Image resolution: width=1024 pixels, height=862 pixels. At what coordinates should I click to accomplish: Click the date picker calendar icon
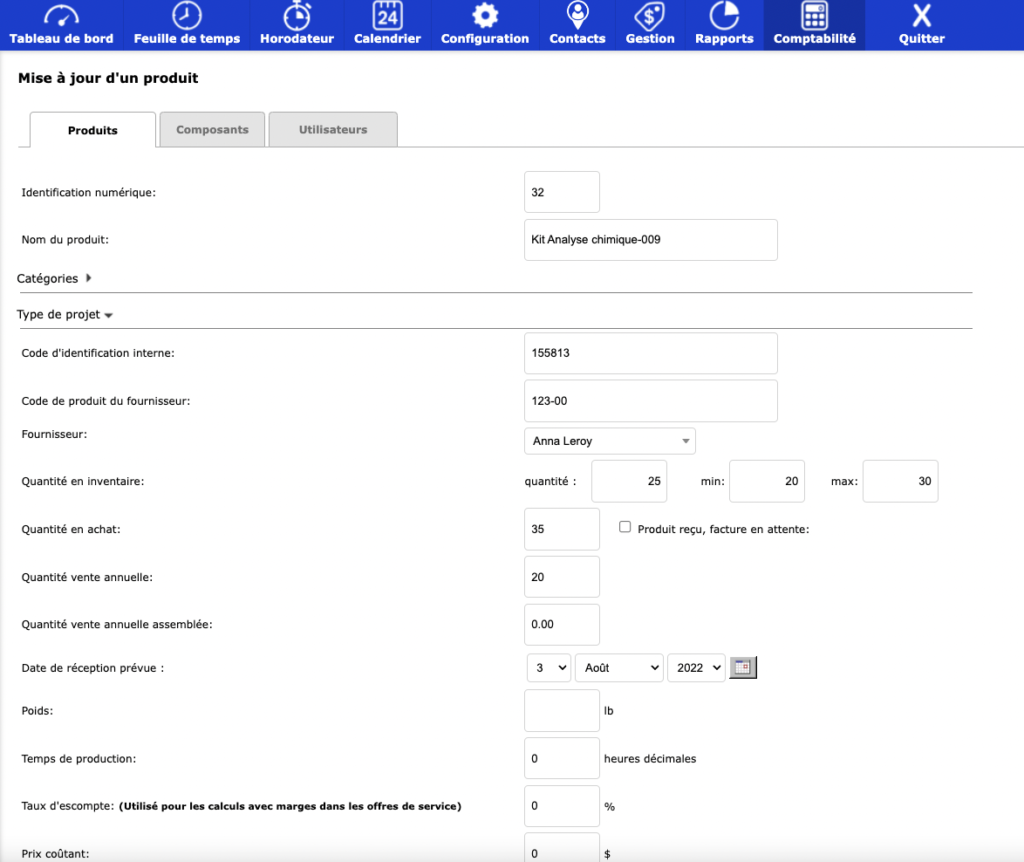(x=743, y=668)
